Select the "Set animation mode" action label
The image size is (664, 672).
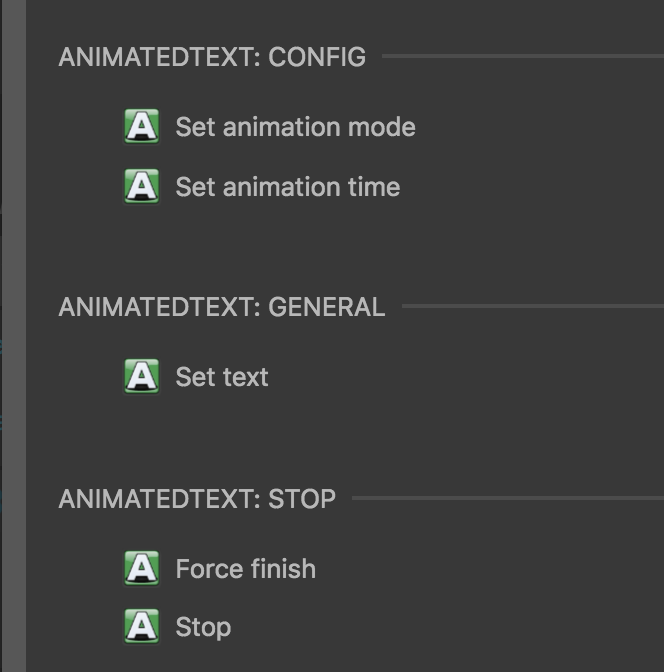(x=295, y=127)
